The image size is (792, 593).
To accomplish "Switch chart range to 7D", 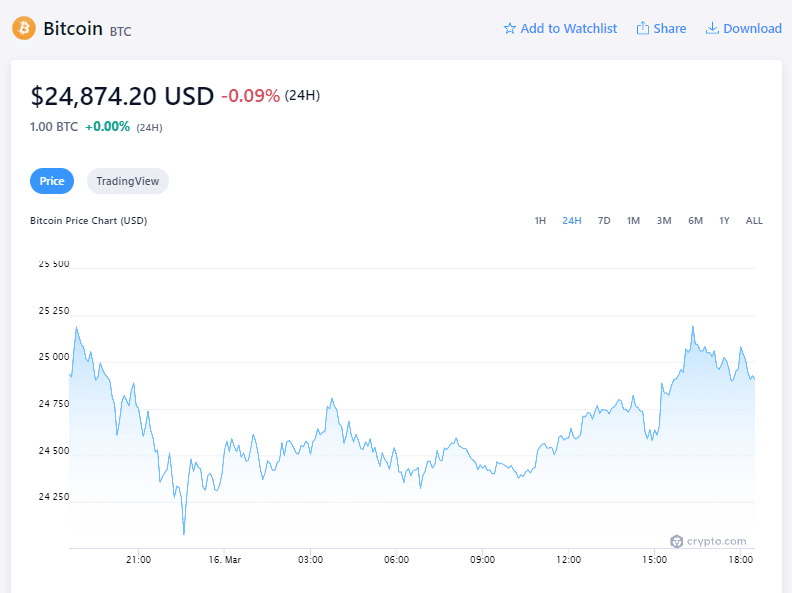I will [604, 221].
